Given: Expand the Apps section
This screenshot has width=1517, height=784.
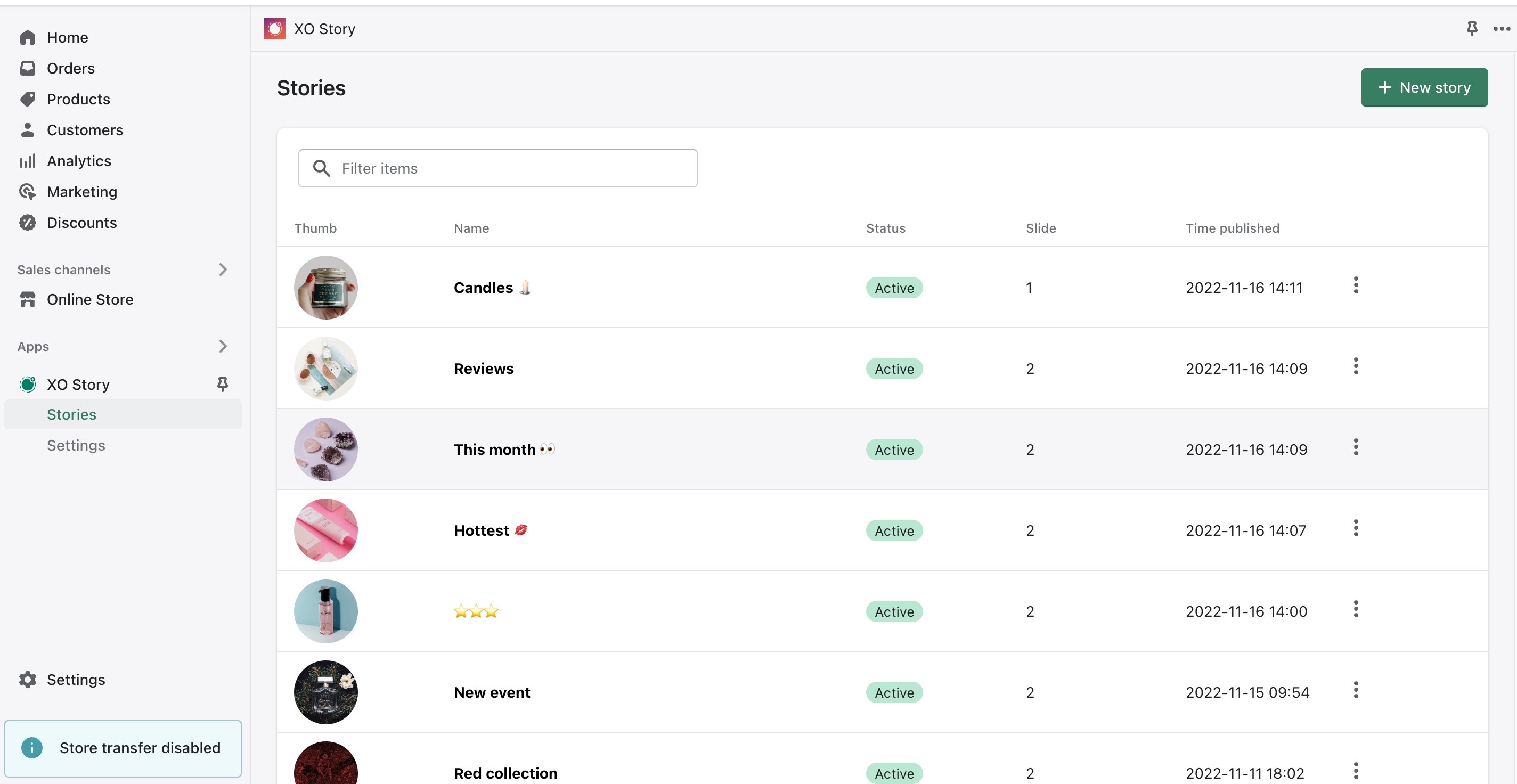Looking at the screenshot, I should (x=223, y=346).
